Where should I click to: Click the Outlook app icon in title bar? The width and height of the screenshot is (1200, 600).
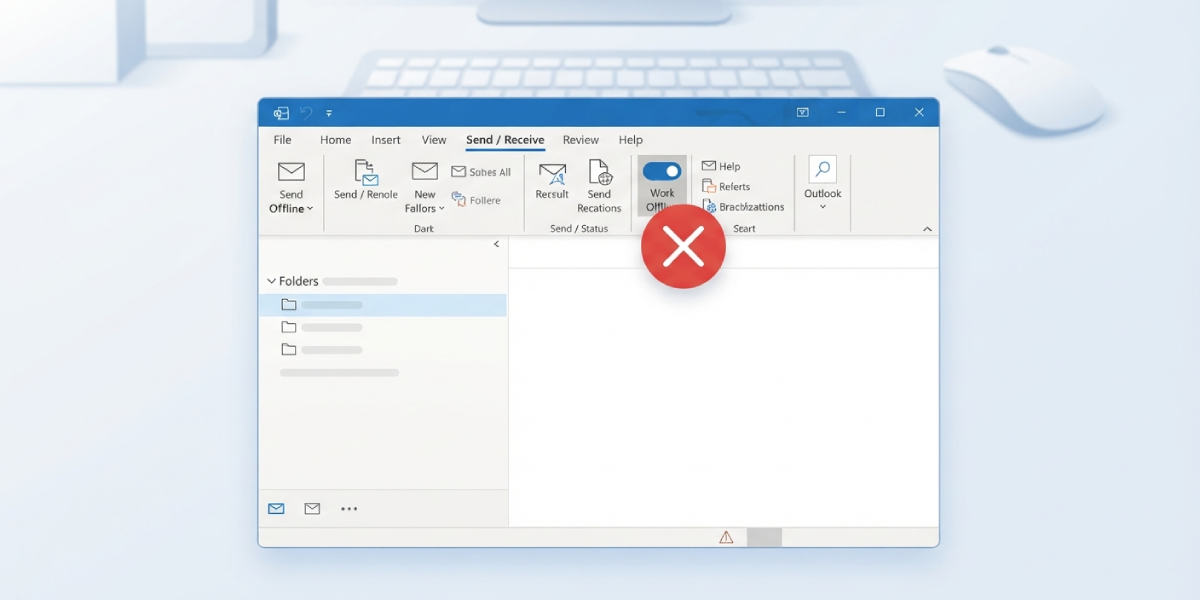(x=281, y=113)
